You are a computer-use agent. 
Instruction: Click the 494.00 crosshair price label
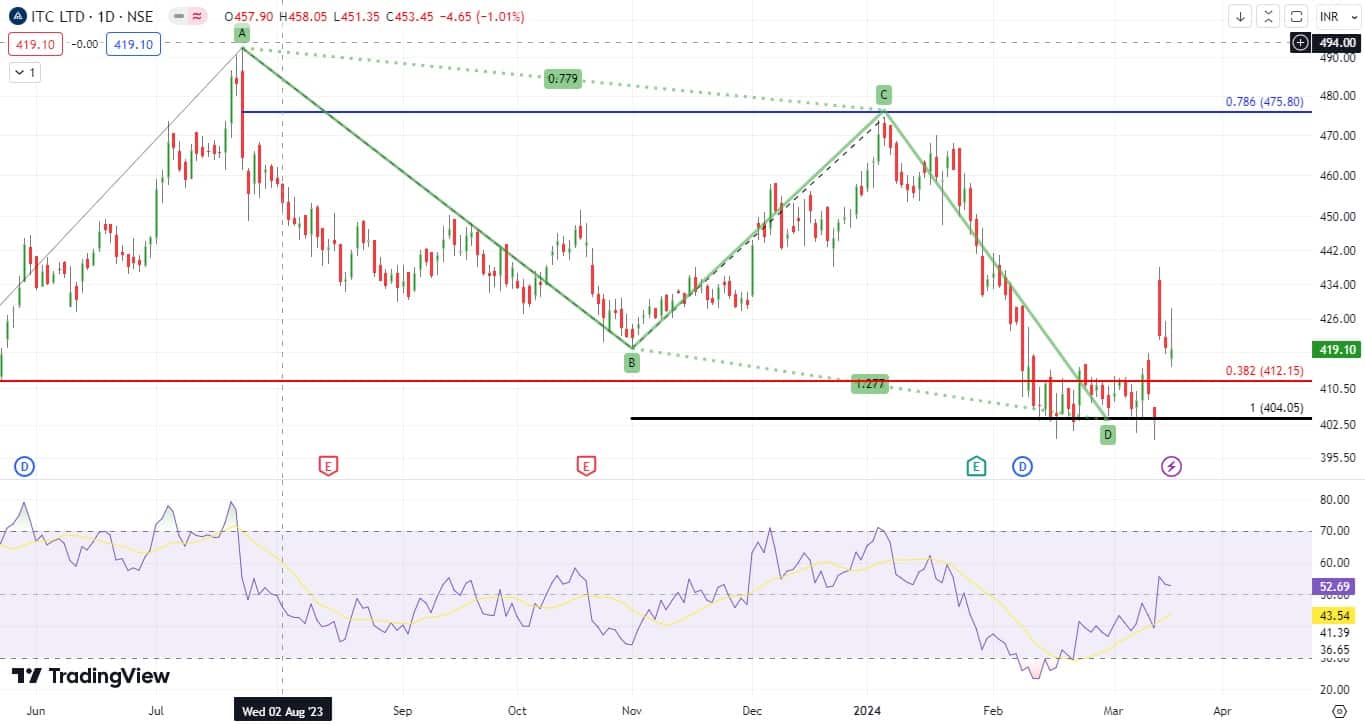(1337, 43)
